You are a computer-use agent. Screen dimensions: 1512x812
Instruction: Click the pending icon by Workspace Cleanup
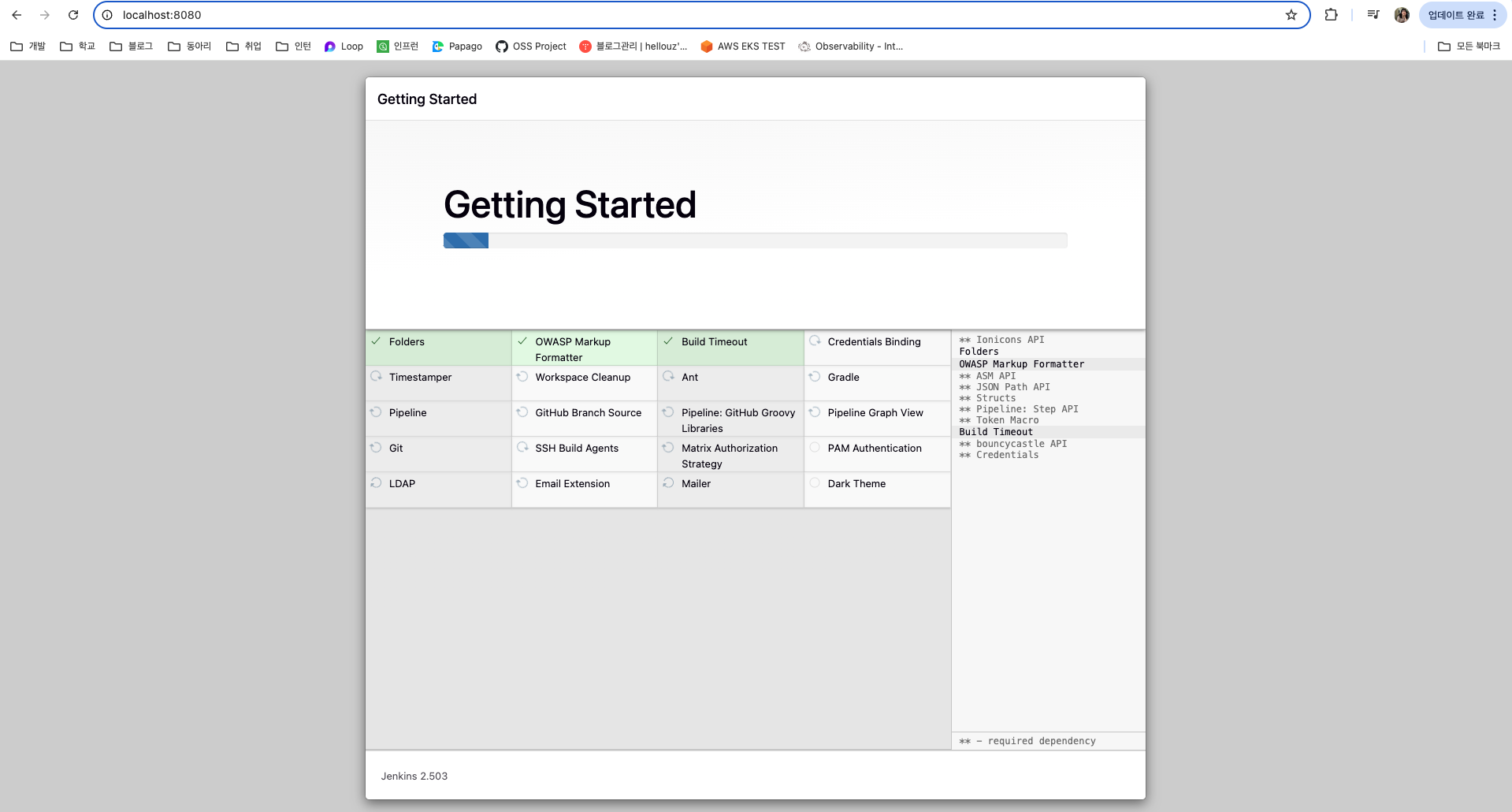point(522,376)
